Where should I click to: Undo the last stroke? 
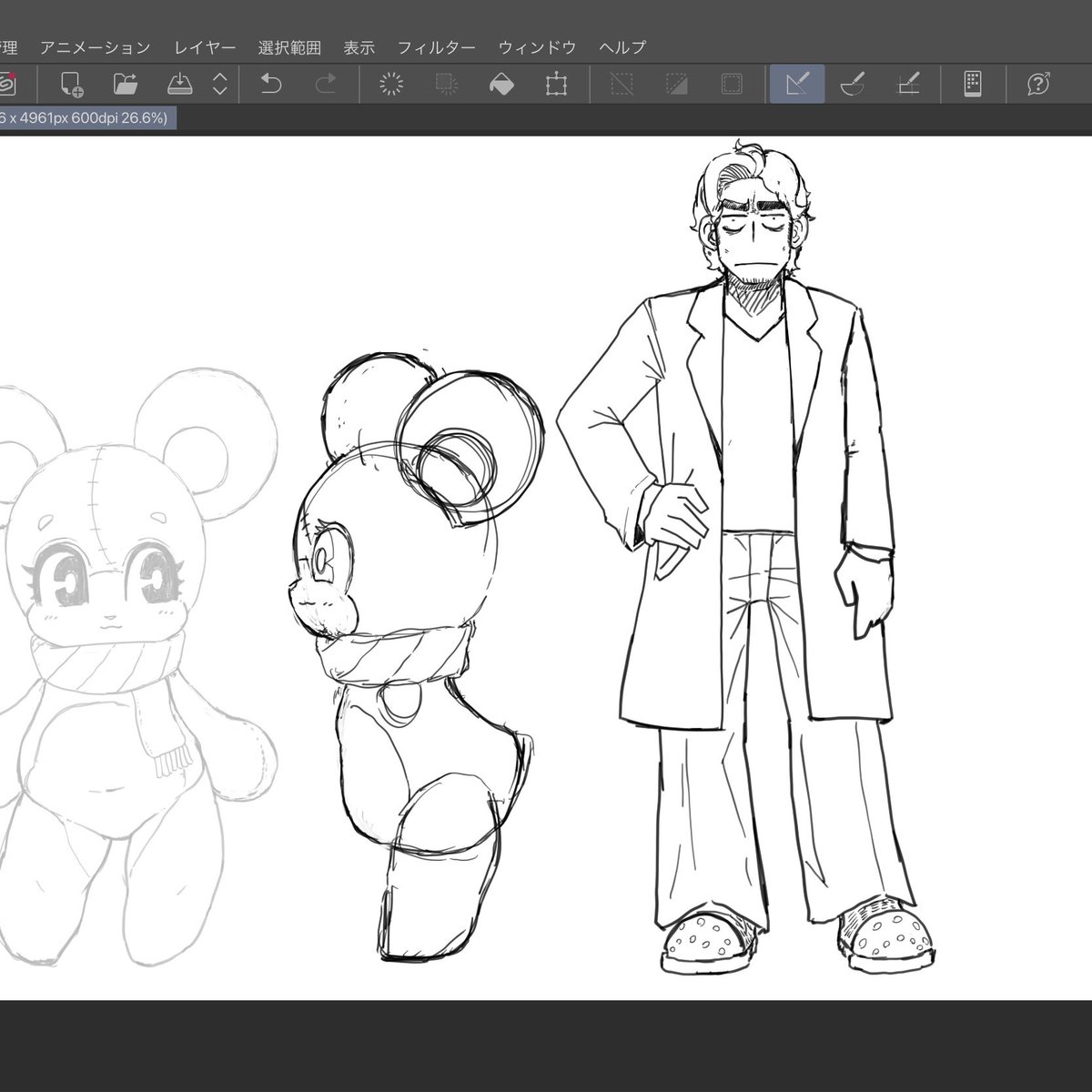pyautogui.click(x=271, y=85)
